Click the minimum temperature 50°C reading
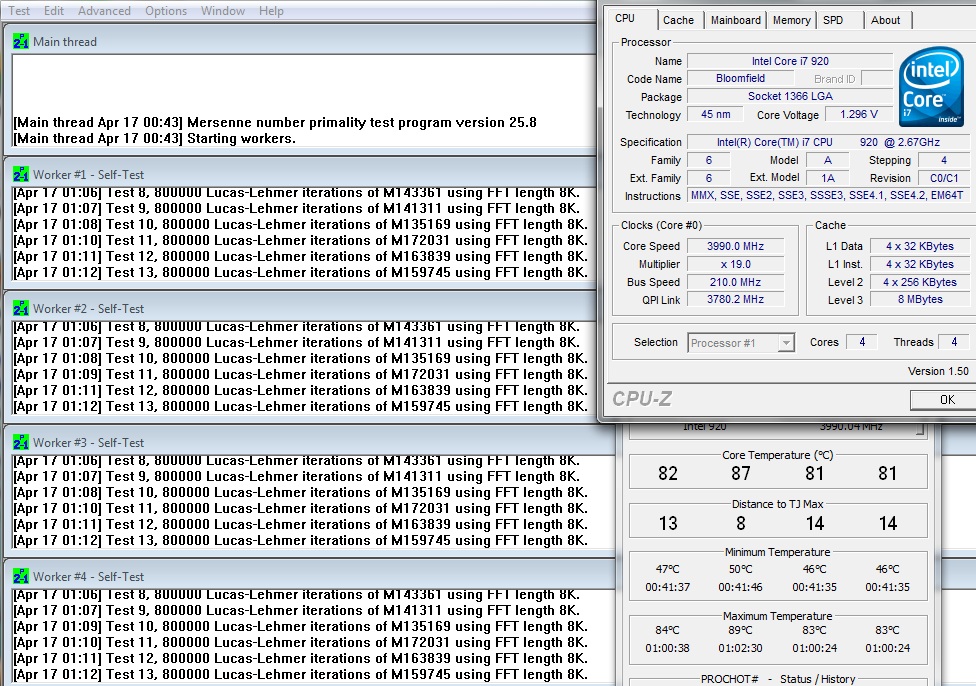 (x=741, y=569)
